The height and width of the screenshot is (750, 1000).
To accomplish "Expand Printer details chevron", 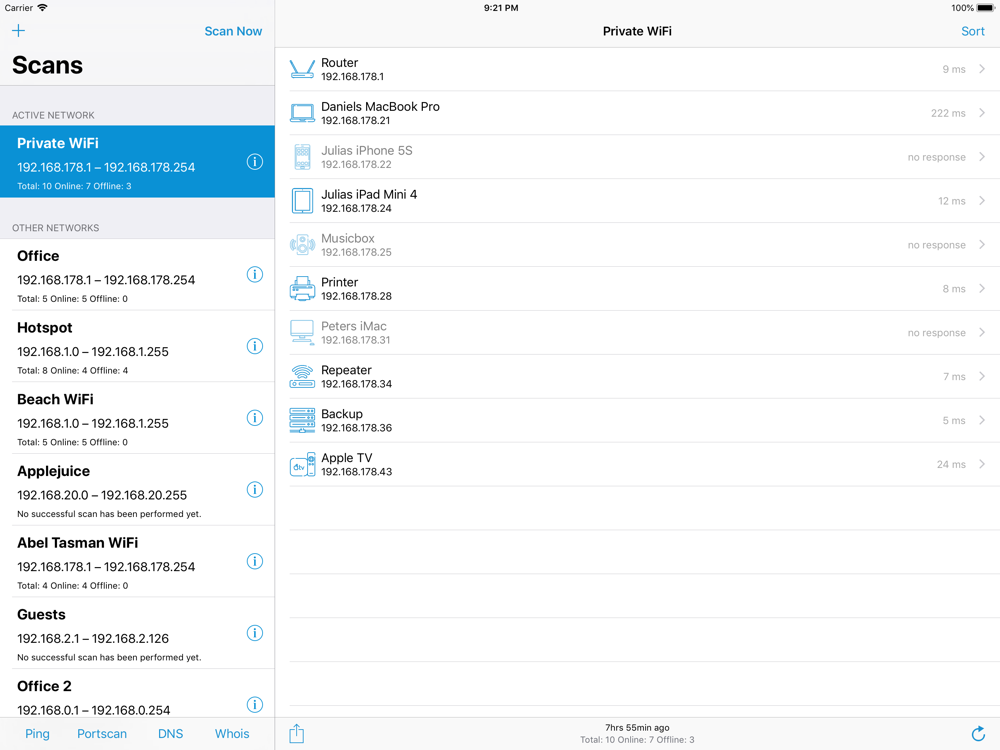I will [982, 289].
